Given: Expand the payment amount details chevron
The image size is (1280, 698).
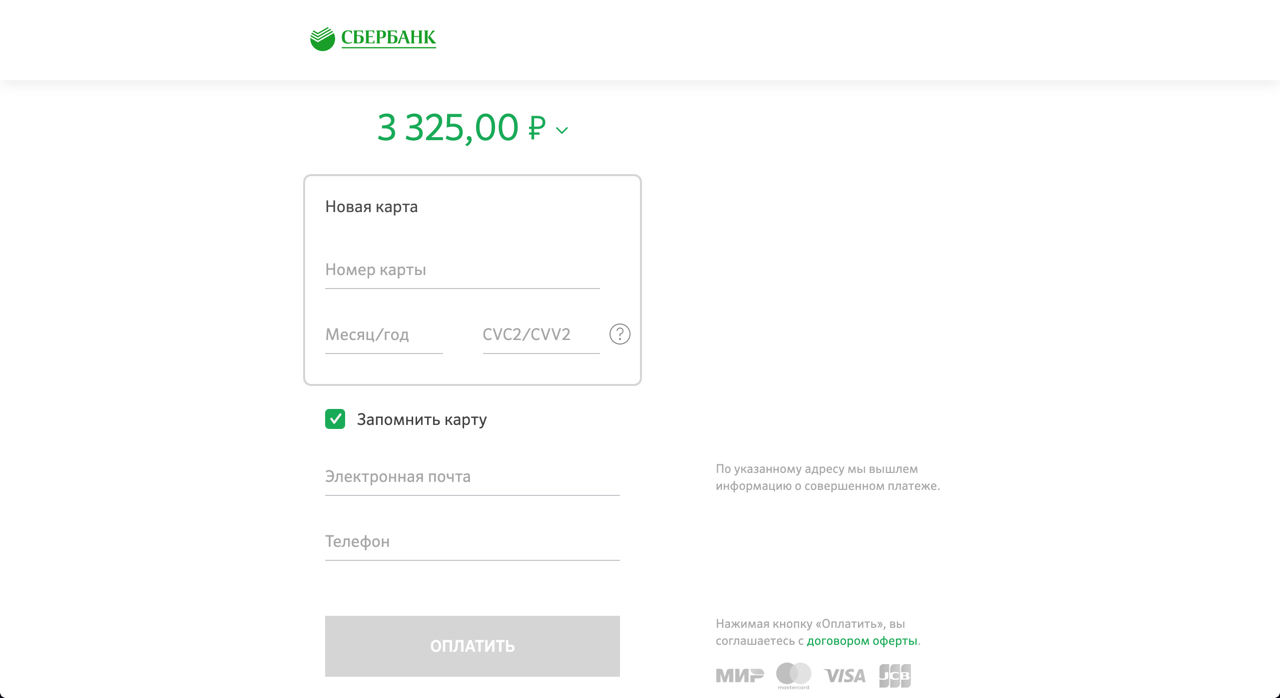Looking at the screenshot, I should 562,131.
